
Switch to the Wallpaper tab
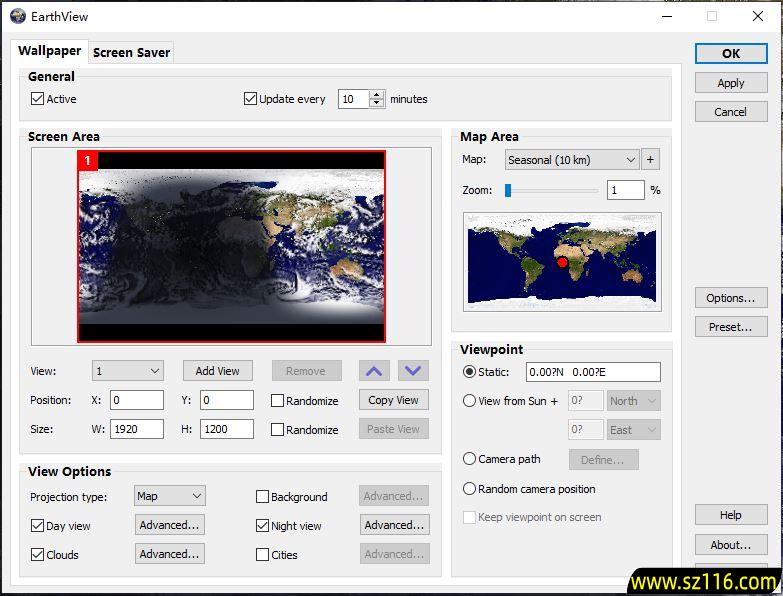coord(49,51)
